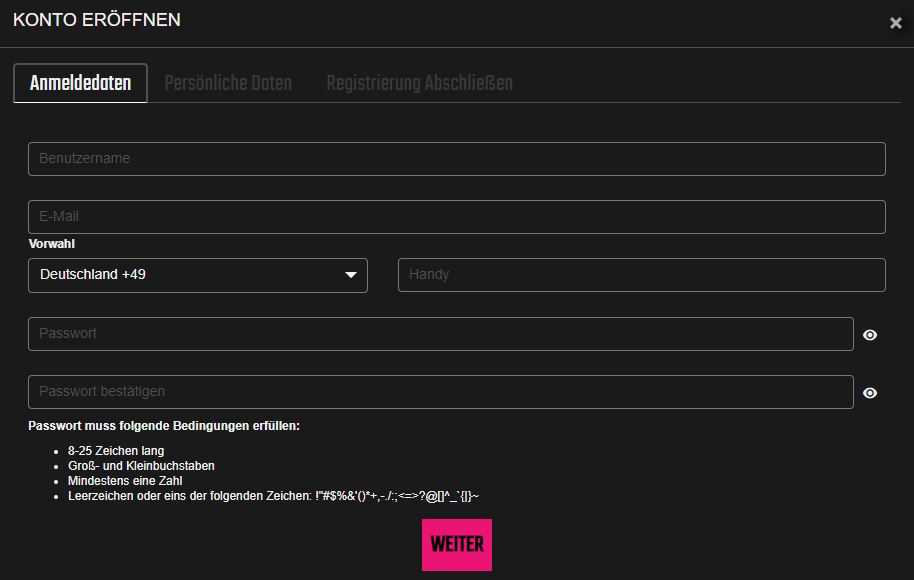Toggle visibility of Passwort bestätigen field
Viewport: 914px width, 580px height.
[870, 393]
